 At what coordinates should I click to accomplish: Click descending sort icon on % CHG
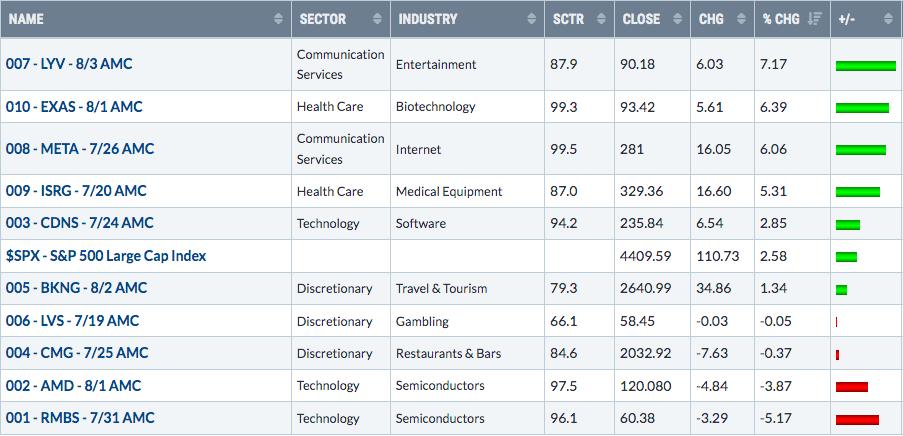pyautogui.click(x=814, y=19)
